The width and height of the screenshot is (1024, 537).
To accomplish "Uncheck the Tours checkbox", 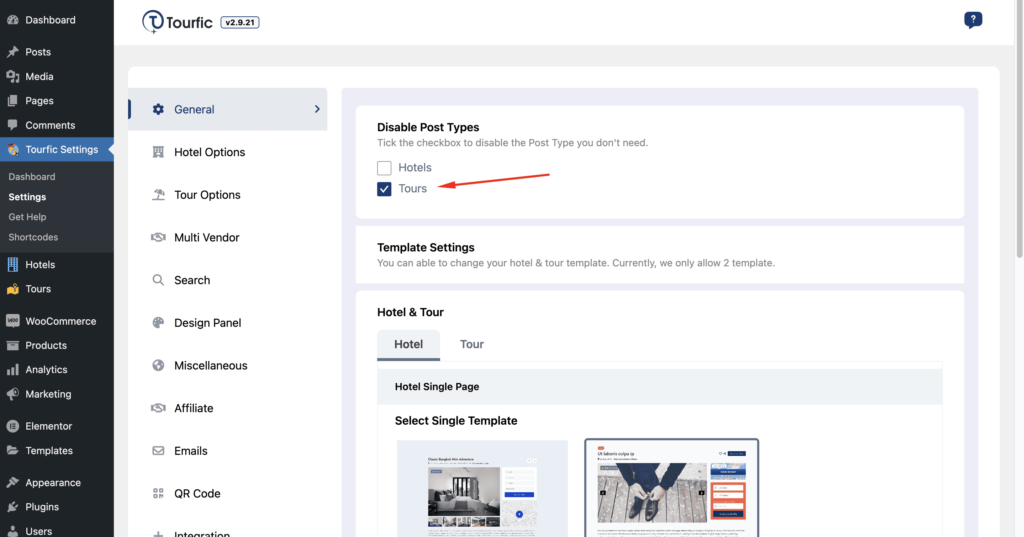I will pos(384,189).
